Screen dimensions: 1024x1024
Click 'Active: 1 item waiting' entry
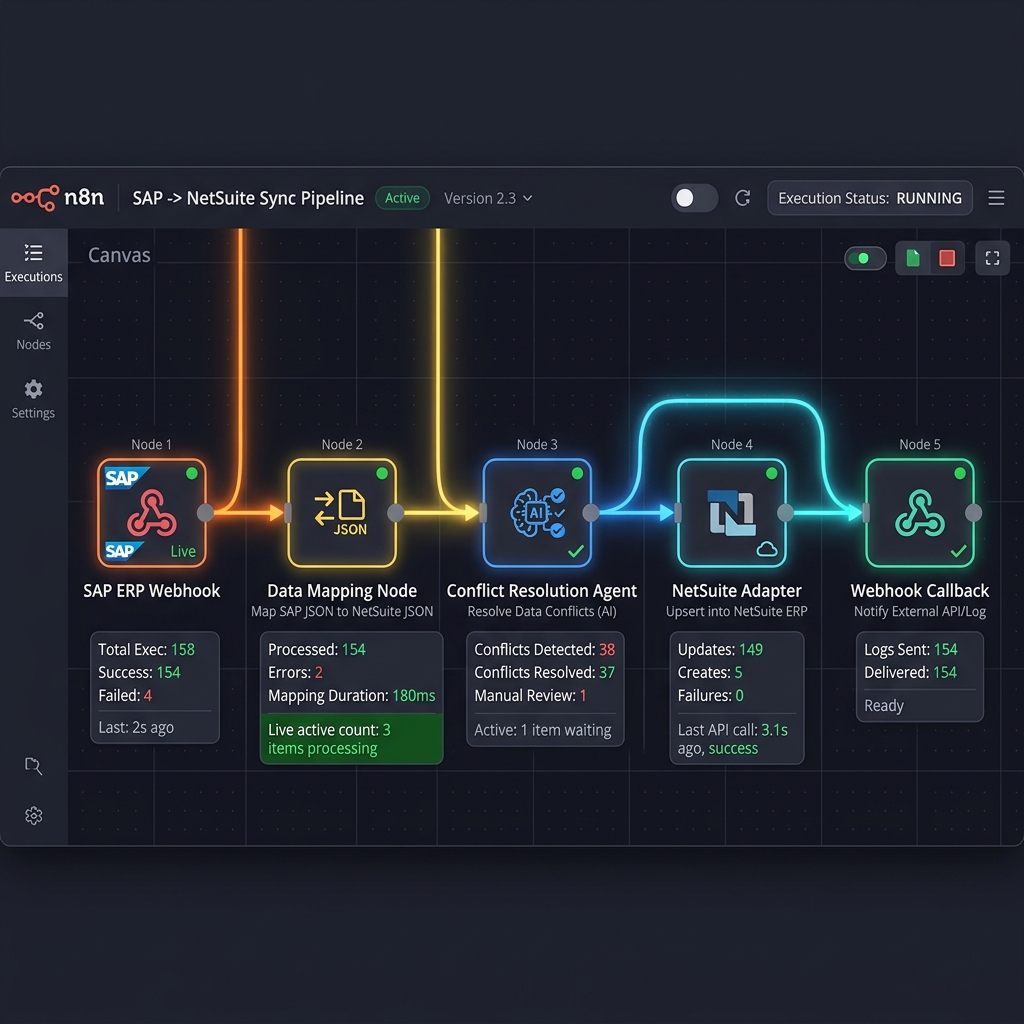click(543, 729)
